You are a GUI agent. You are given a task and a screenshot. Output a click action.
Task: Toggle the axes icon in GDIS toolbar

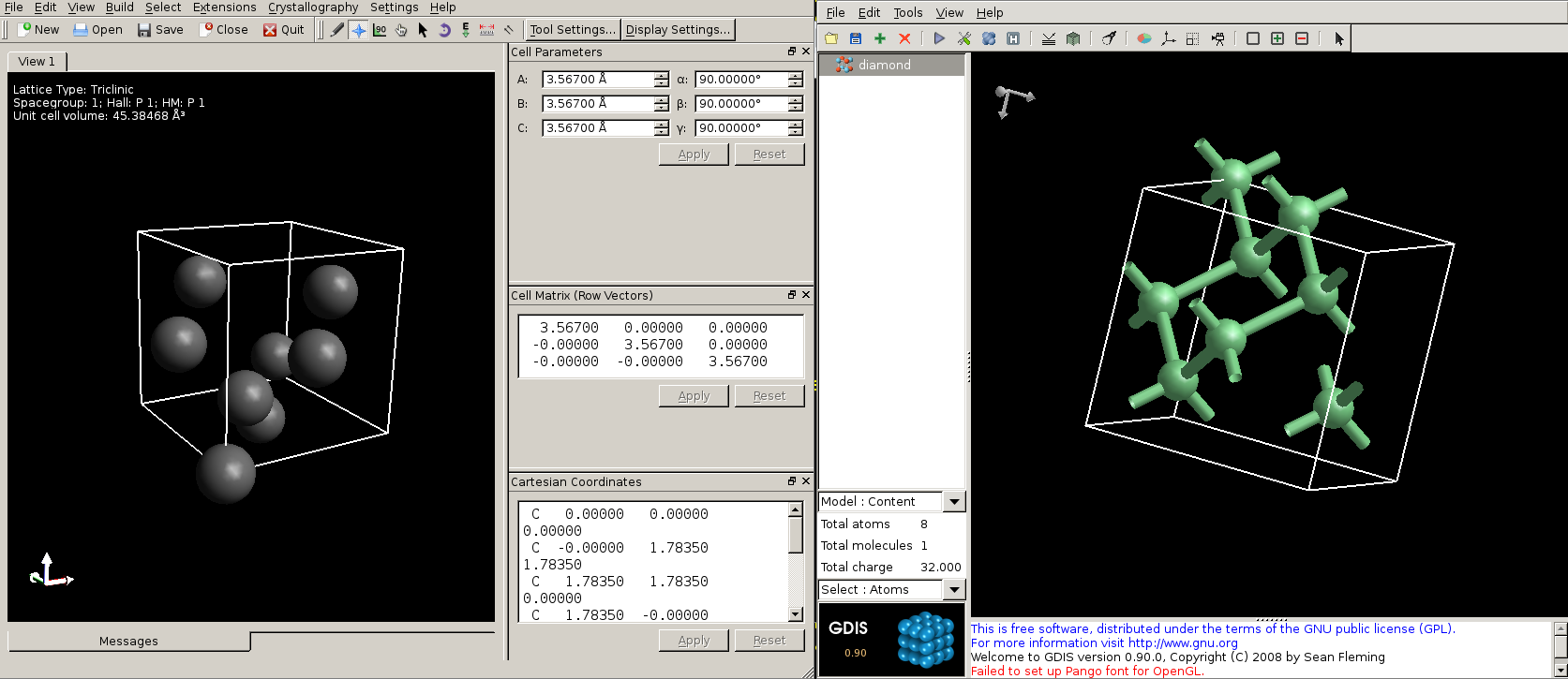1169,38
